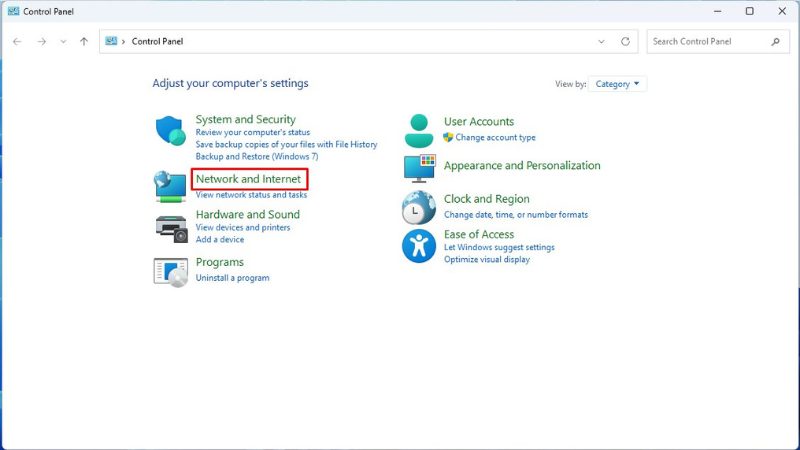The height and width of the screenshot is (450, 800).
Task: Click Add a device link
Action: click(x=219, y=239)
